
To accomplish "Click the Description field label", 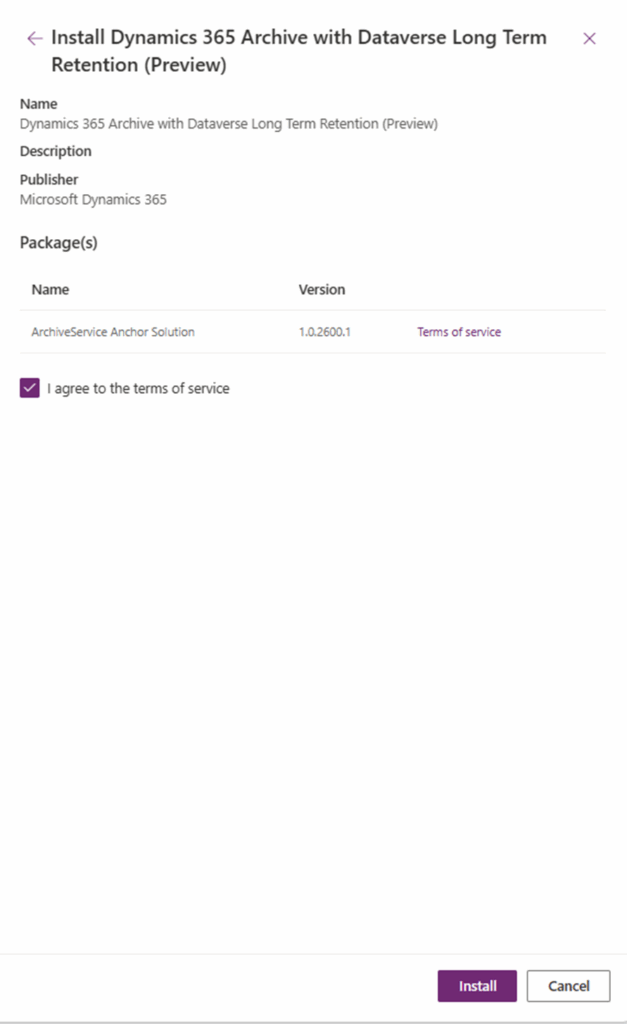I will coord(56,151).
